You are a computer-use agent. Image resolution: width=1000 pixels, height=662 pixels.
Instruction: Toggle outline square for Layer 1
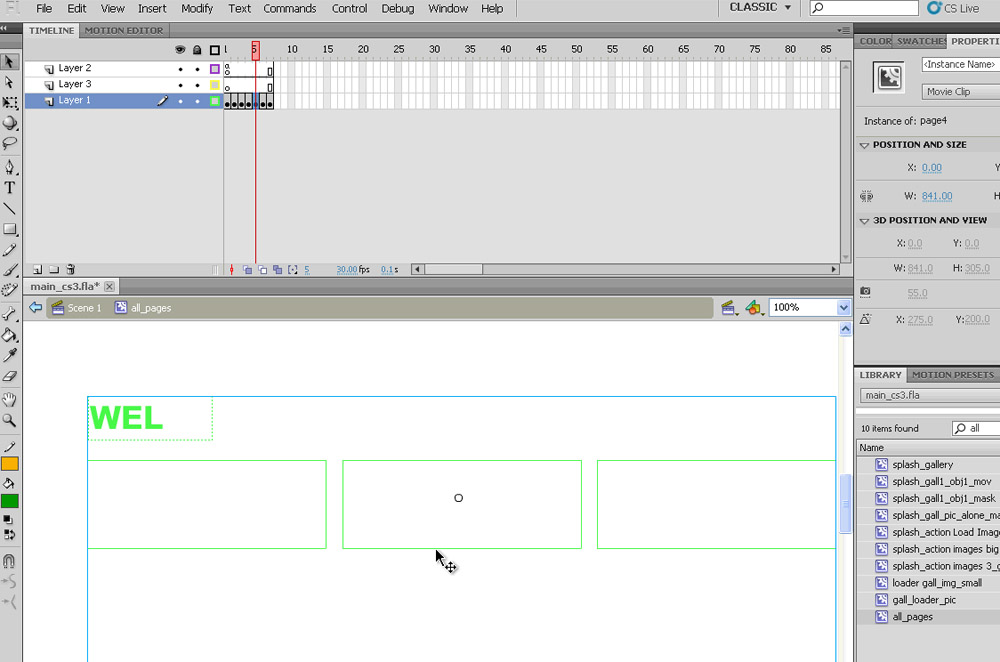[214, 101]
